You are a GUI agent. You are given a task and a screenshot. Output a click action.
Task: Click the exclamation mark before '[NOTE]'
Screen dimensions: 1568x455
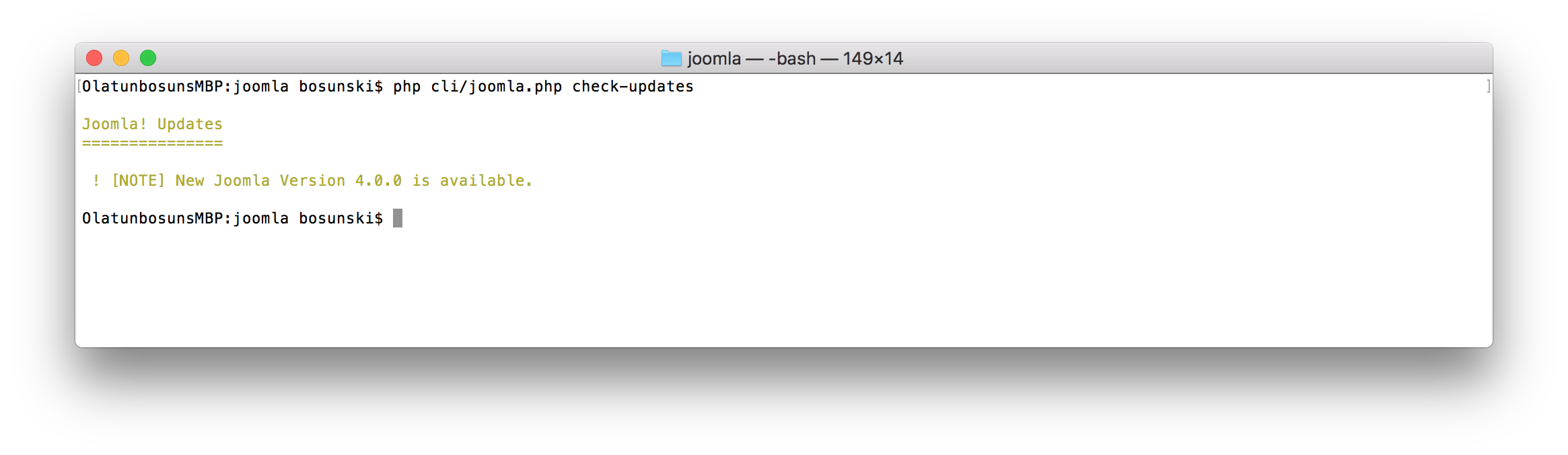click(96, 180)
